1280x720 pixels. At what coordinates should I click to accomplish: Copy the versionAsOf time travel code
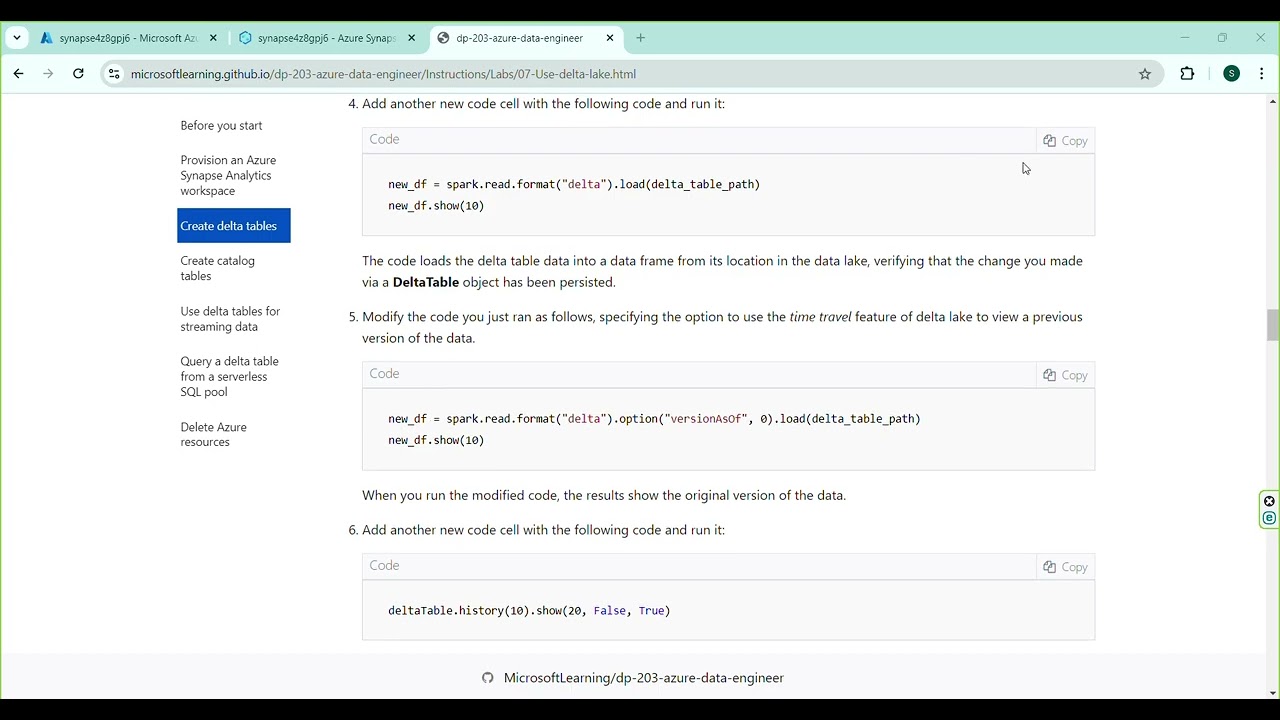pyautogui.click(x=1065, y=375)
